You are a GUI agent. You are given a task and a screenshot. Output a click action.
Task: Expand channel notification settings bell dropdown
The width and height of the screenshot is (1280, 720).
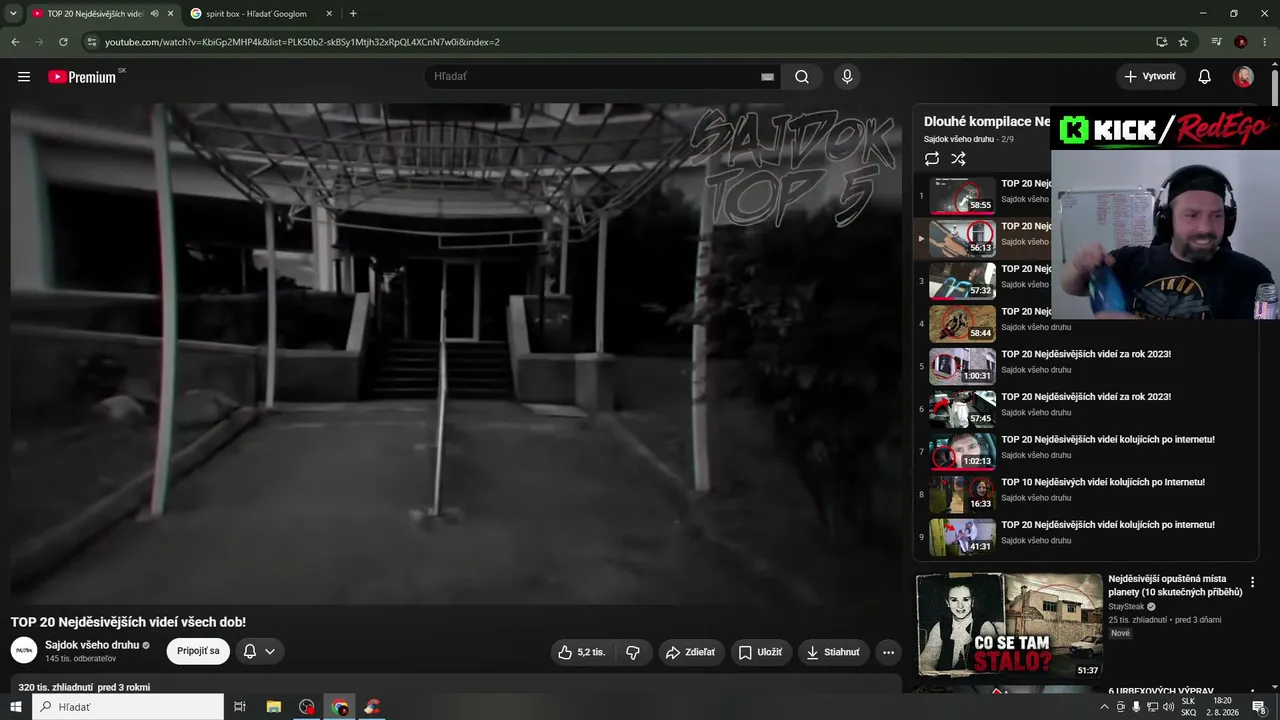(259, 652)
